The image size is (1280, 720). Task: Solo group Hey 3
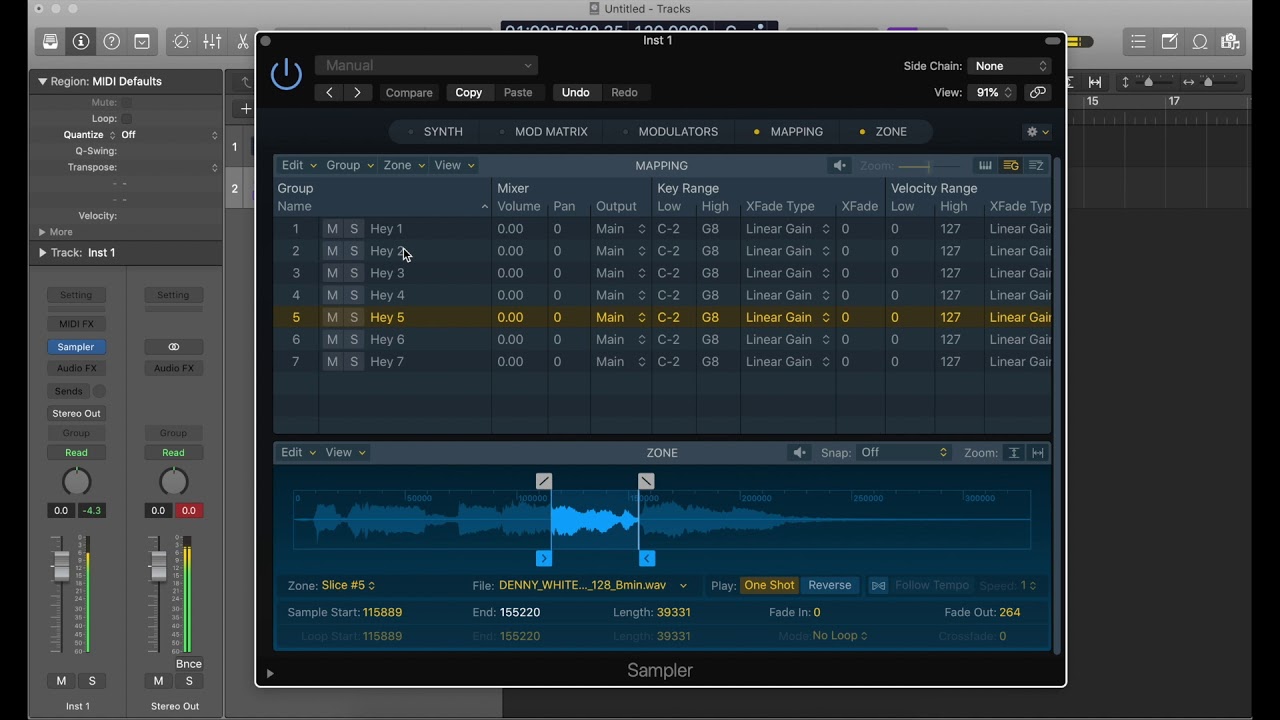pos(354,273)
